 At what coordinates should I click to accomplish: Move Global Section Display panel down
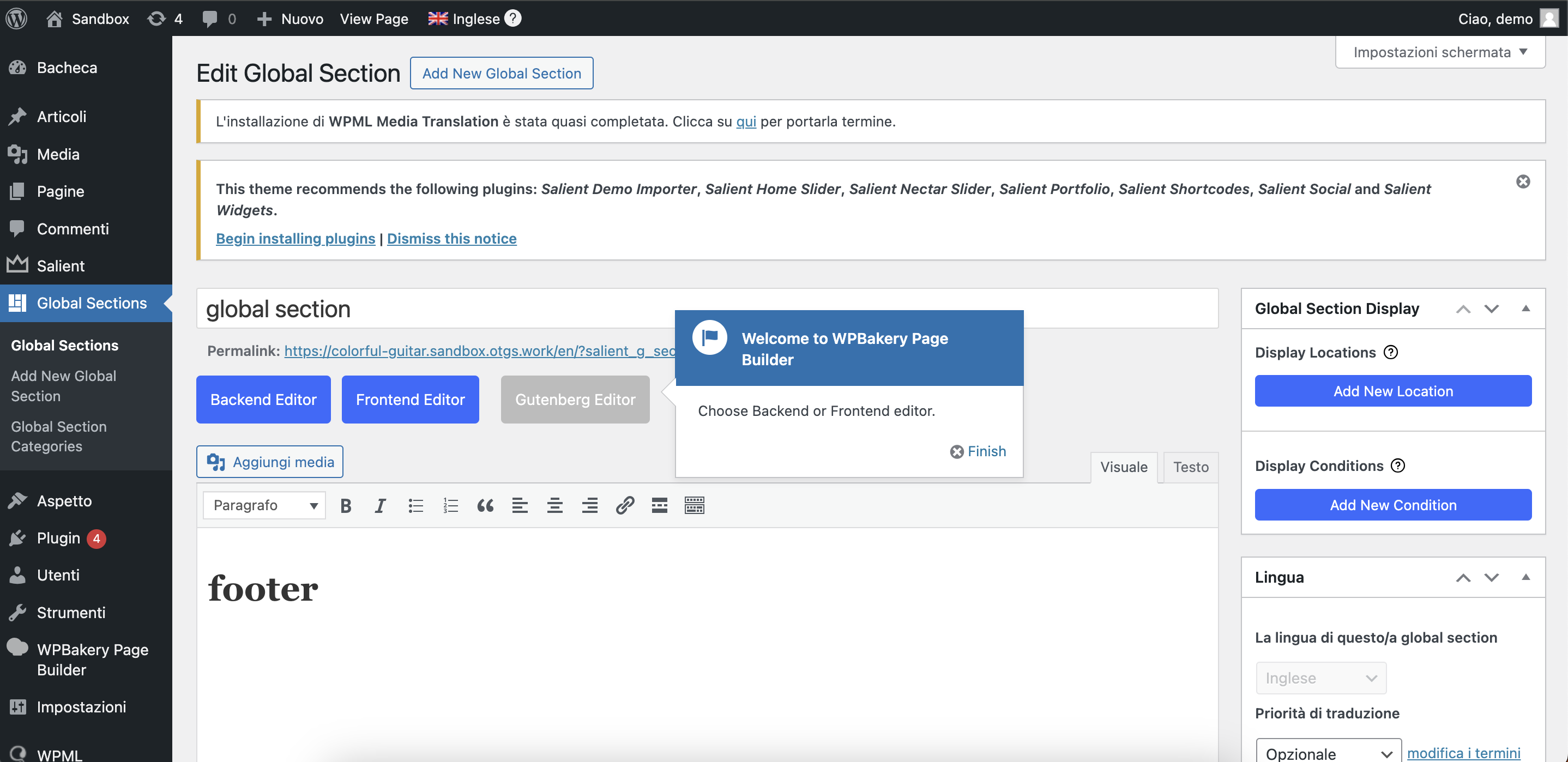1491,309
